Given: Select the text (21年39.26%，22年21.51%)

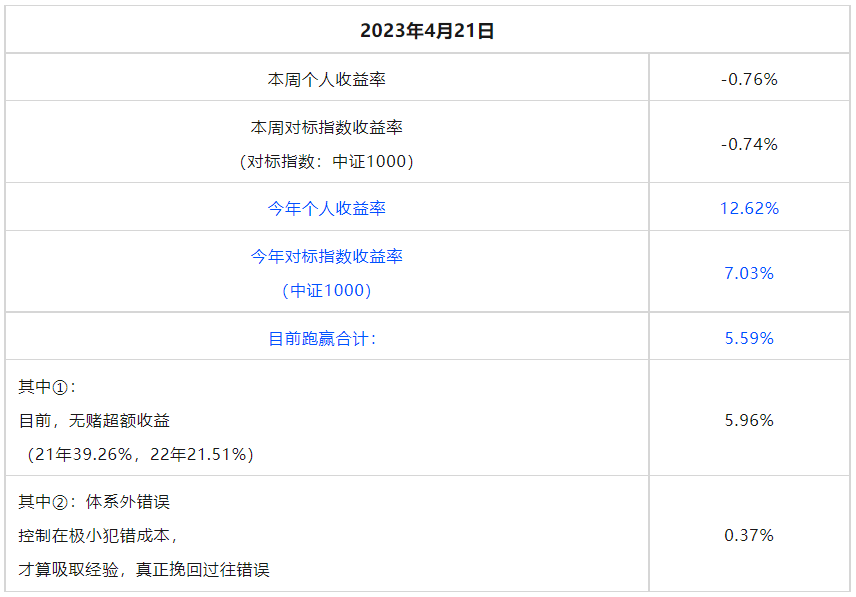Looking at the screenshot, I should (140, 455).
